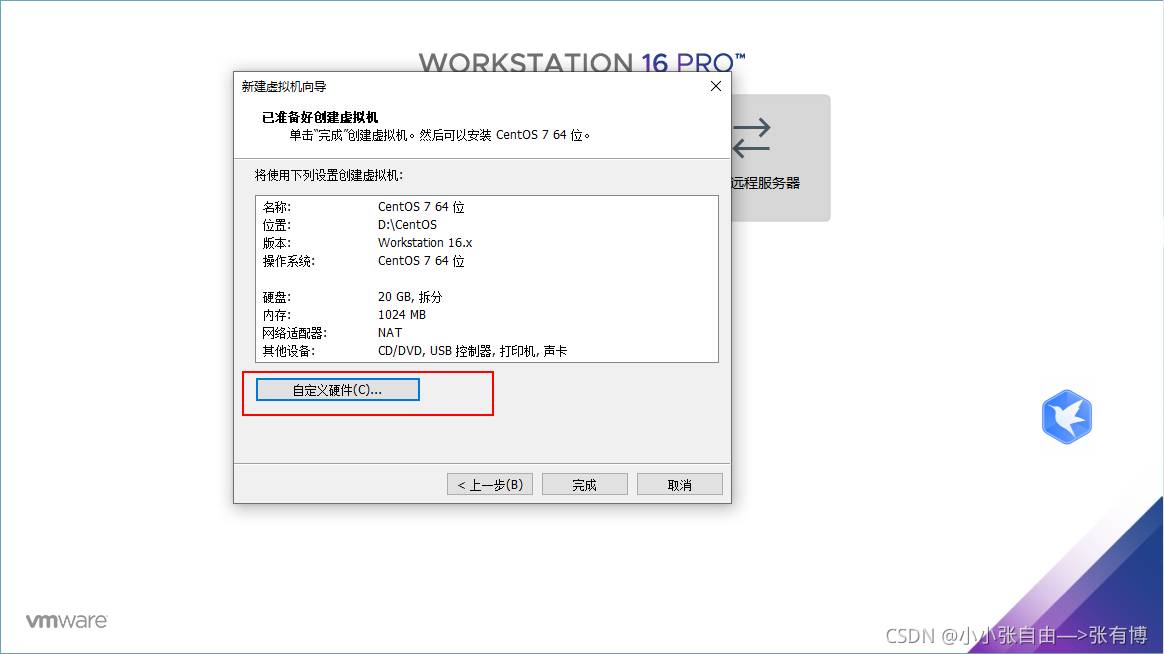The width and height of the screenshot is (1164, 654).
Task: Cancel the wizard with 取消
Action: (679, 485)
